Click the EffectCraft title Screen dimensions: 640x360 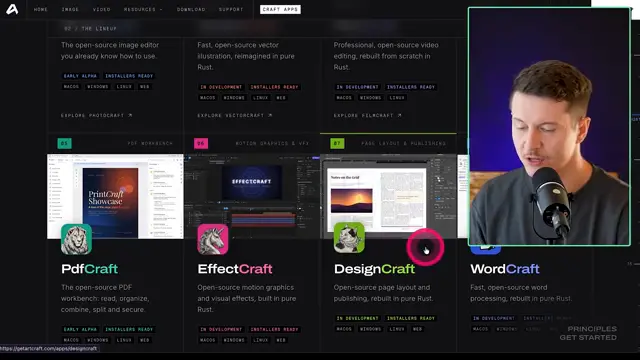pos(235,269)
